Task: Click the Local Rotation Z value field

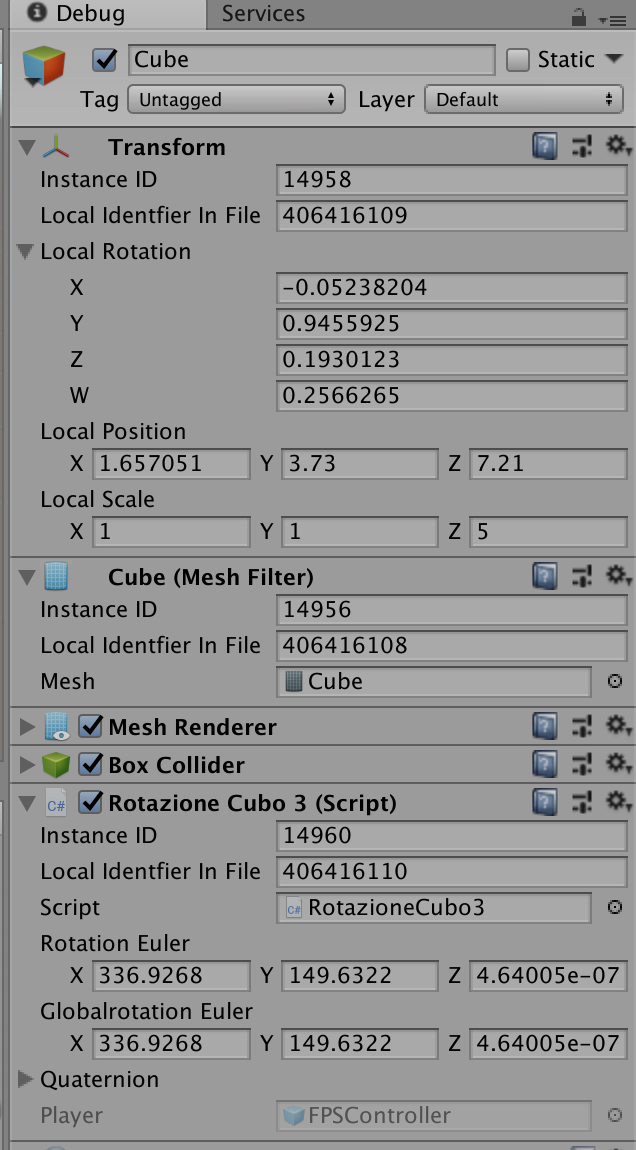Action: point(452,359)
